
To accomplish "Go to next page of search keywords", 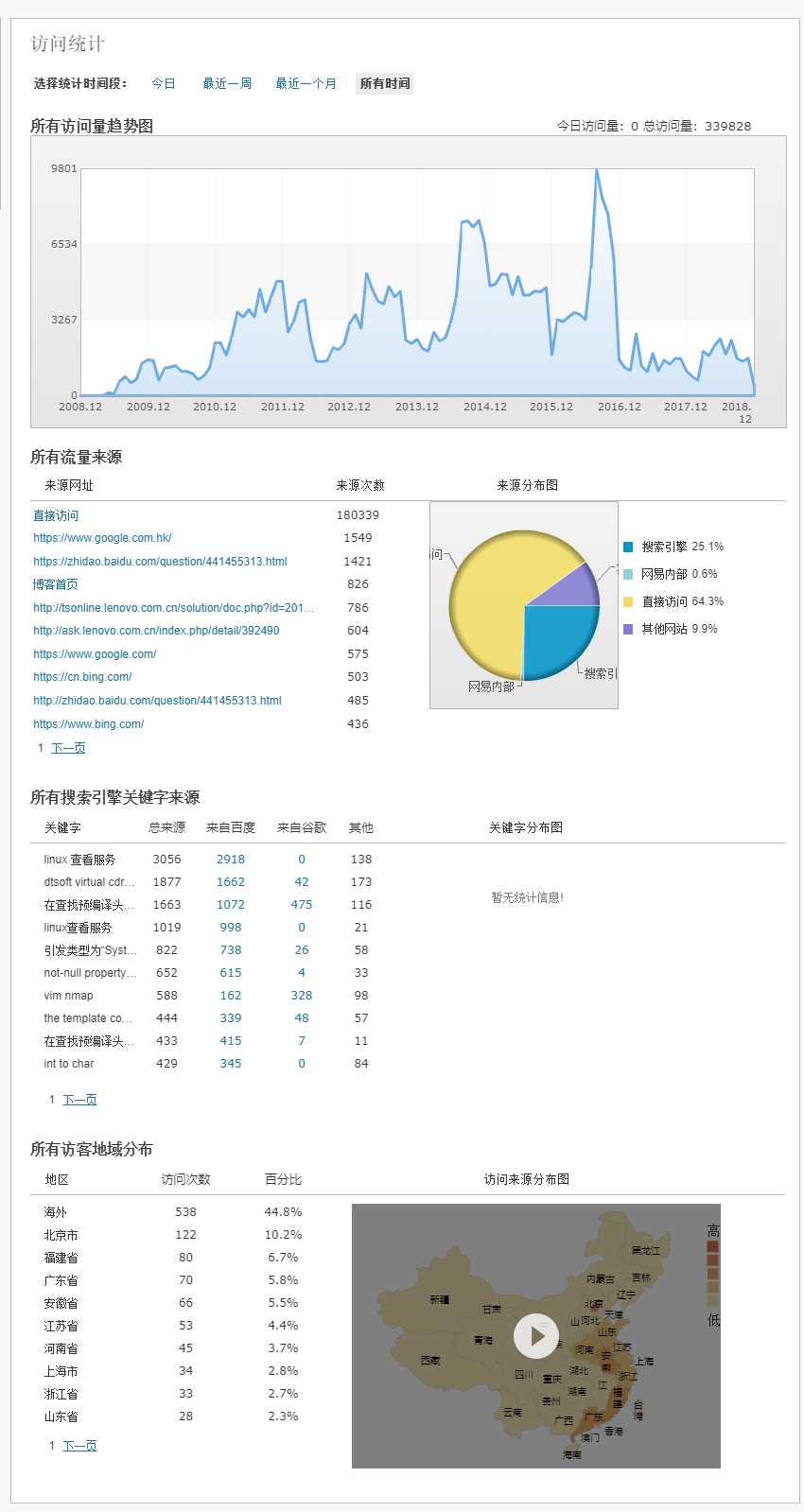I will (x=79, y=1100).
